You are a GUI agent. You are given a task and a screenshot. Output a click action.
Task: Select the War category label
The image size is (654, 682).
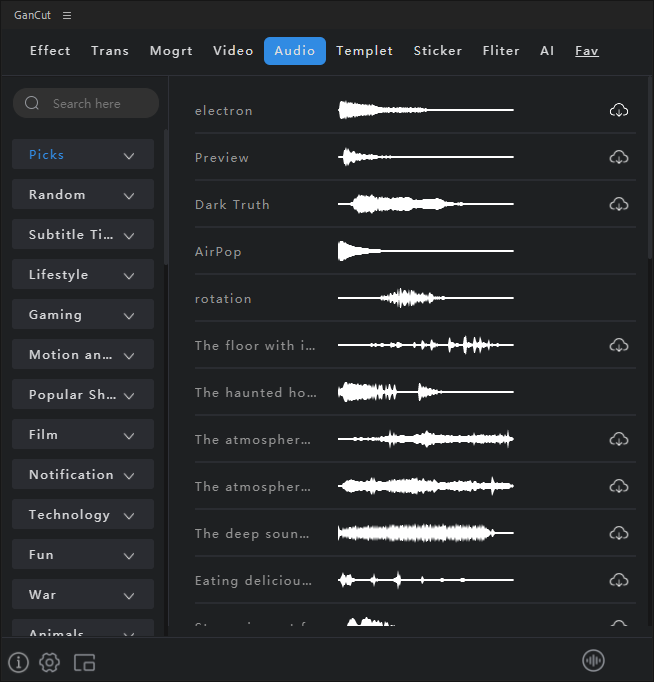click(42, 595)
